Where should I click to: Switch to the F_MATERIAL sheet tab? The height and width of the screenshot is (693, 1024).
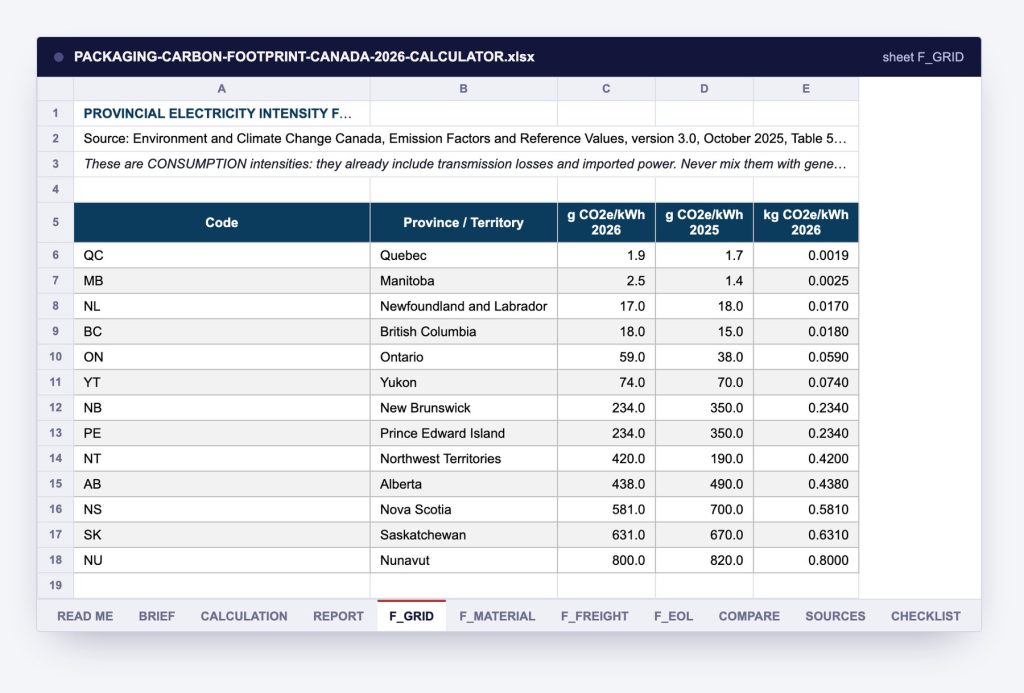click(497, 616)
